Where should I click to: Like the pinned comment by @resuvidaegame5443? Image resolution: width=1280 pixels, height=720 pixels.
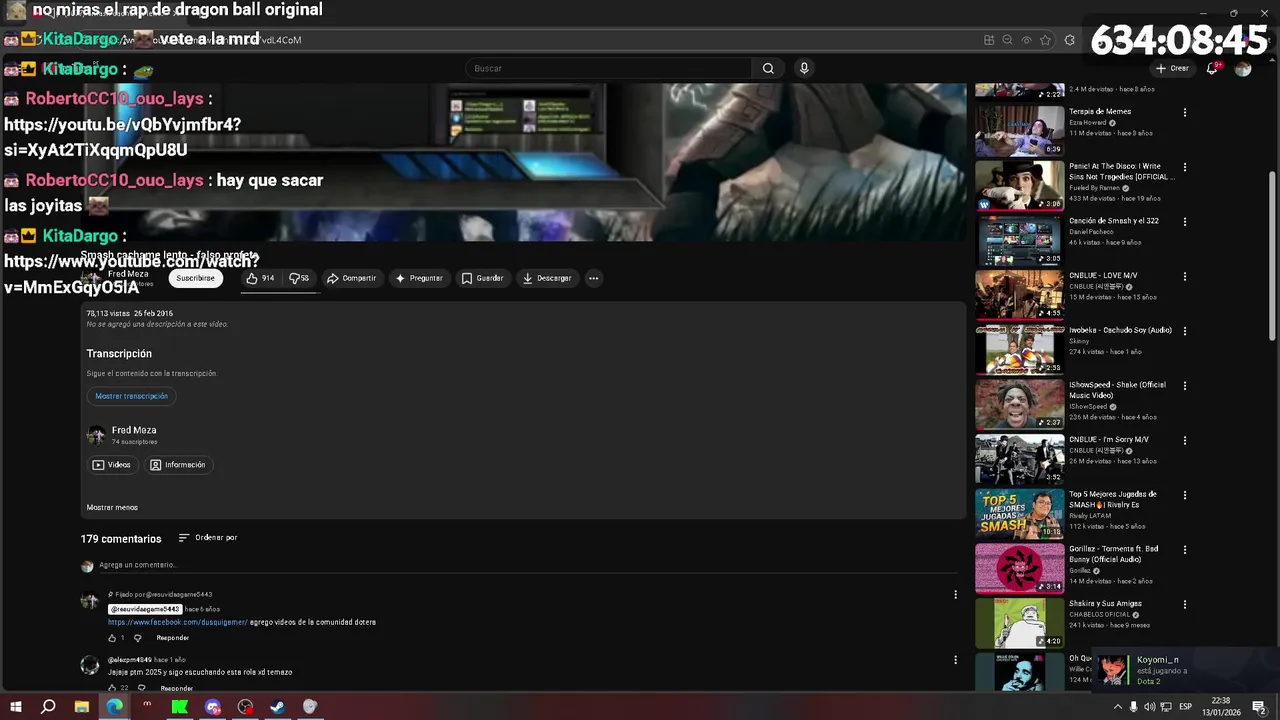coord(112,638)
